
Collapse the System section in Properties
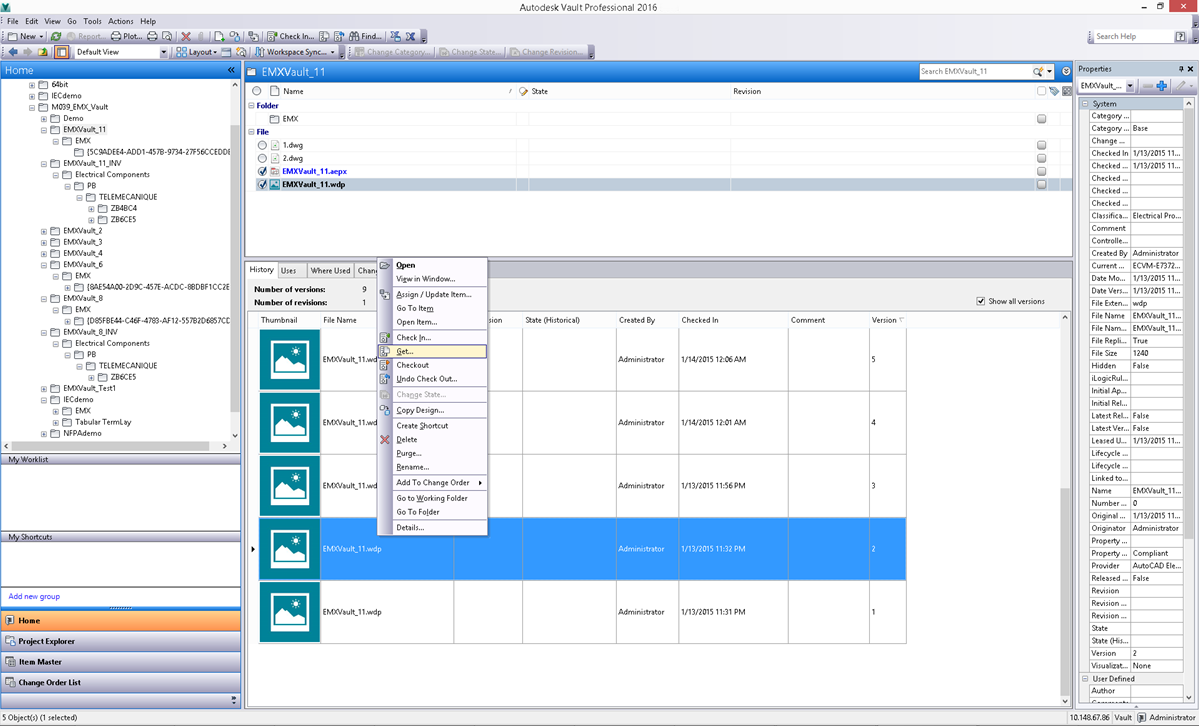(1084, 103)
